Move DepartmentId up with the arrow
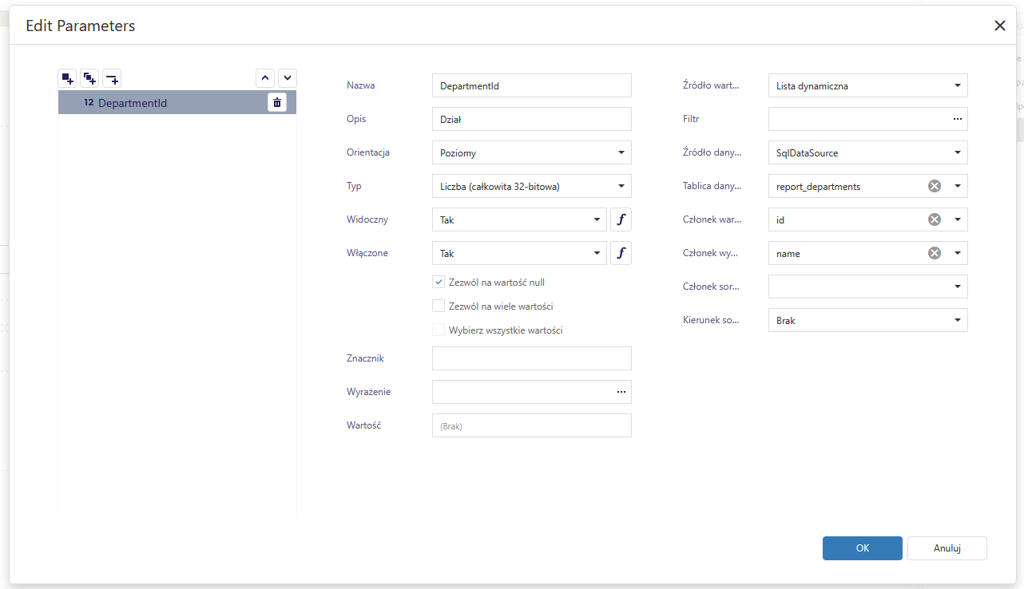This screenshot has width=1024, height=589. (x=265, y=78)
